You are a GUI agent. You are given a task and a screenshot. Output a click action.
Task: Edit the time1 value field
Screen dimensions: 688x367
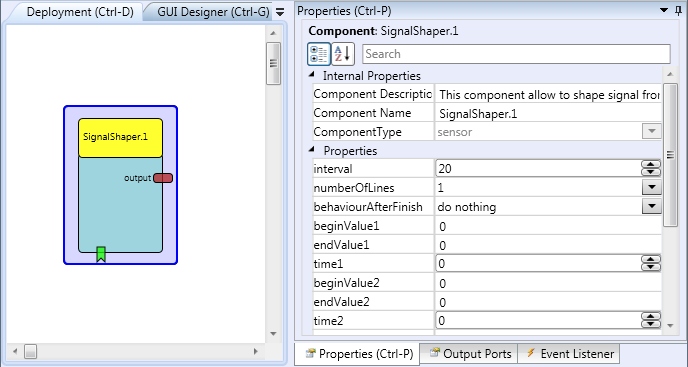(539, 263)
